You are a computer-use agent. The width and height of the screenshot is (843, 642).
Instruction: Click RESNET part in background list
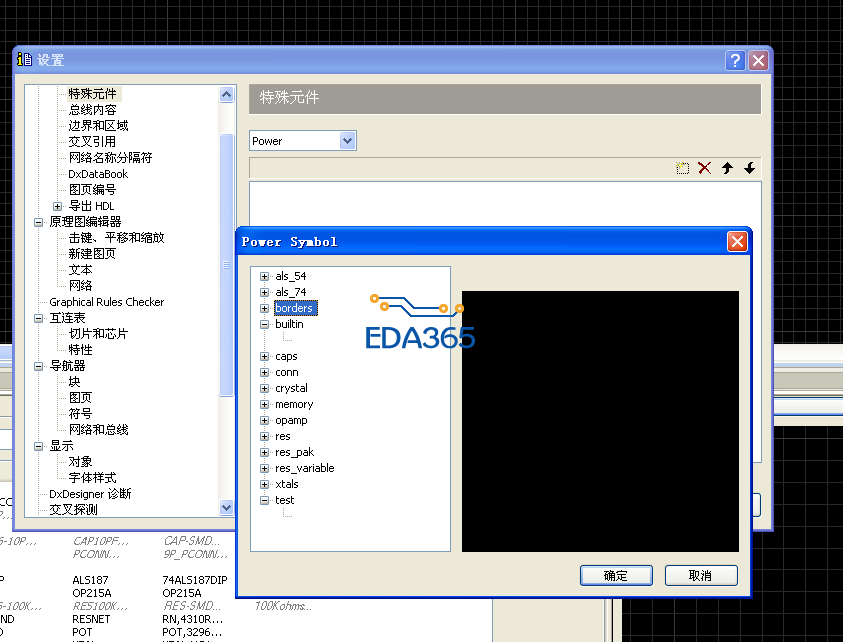(x=91, y=619)
